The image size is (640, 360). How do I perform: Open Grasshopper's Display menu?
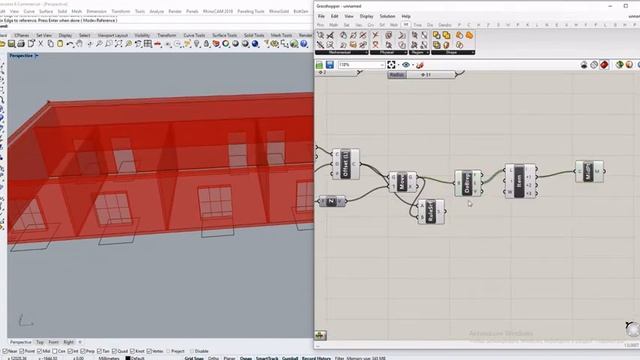point(367,16)
